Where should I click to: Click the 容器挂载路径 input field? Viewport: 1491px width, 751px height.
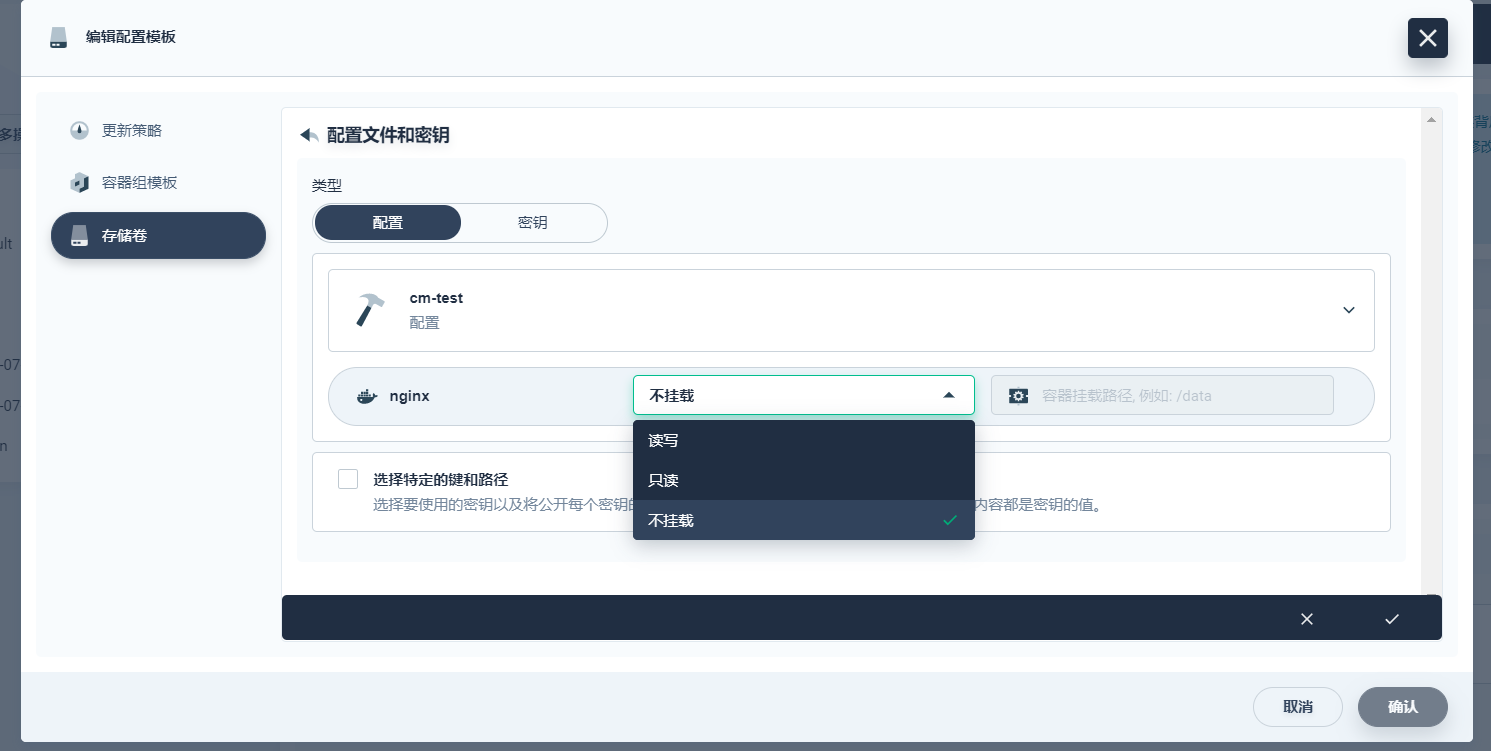click(x=1162, y=395)
